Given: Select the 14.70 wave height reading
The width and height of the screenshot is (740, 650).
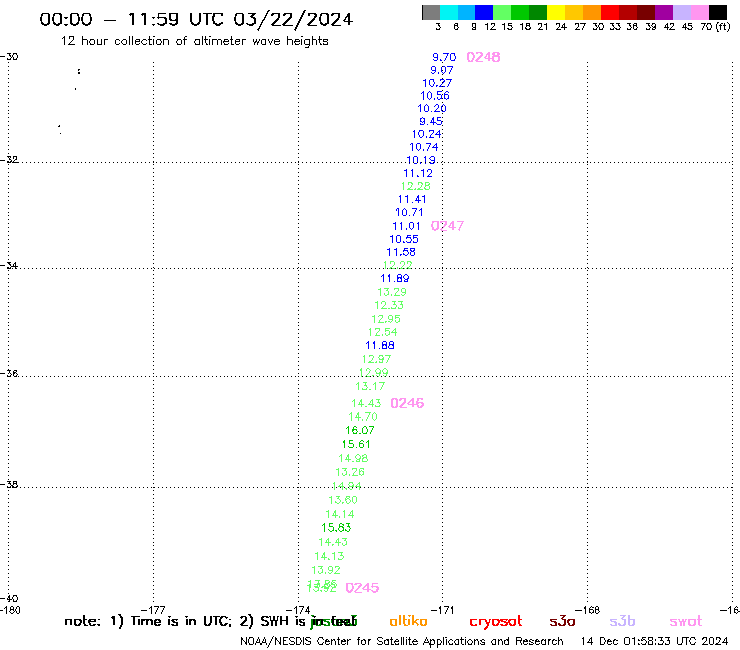Looking at the screenshot, I should pyautogui.click(x=363, y=417).
